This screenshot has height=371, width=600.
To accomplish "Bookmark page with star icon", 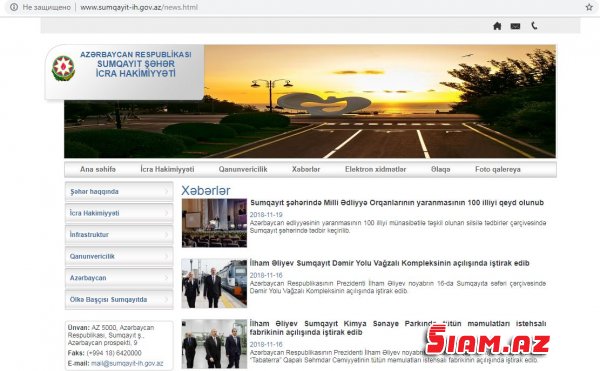I will pyautogui.click(x=589, y=7).
